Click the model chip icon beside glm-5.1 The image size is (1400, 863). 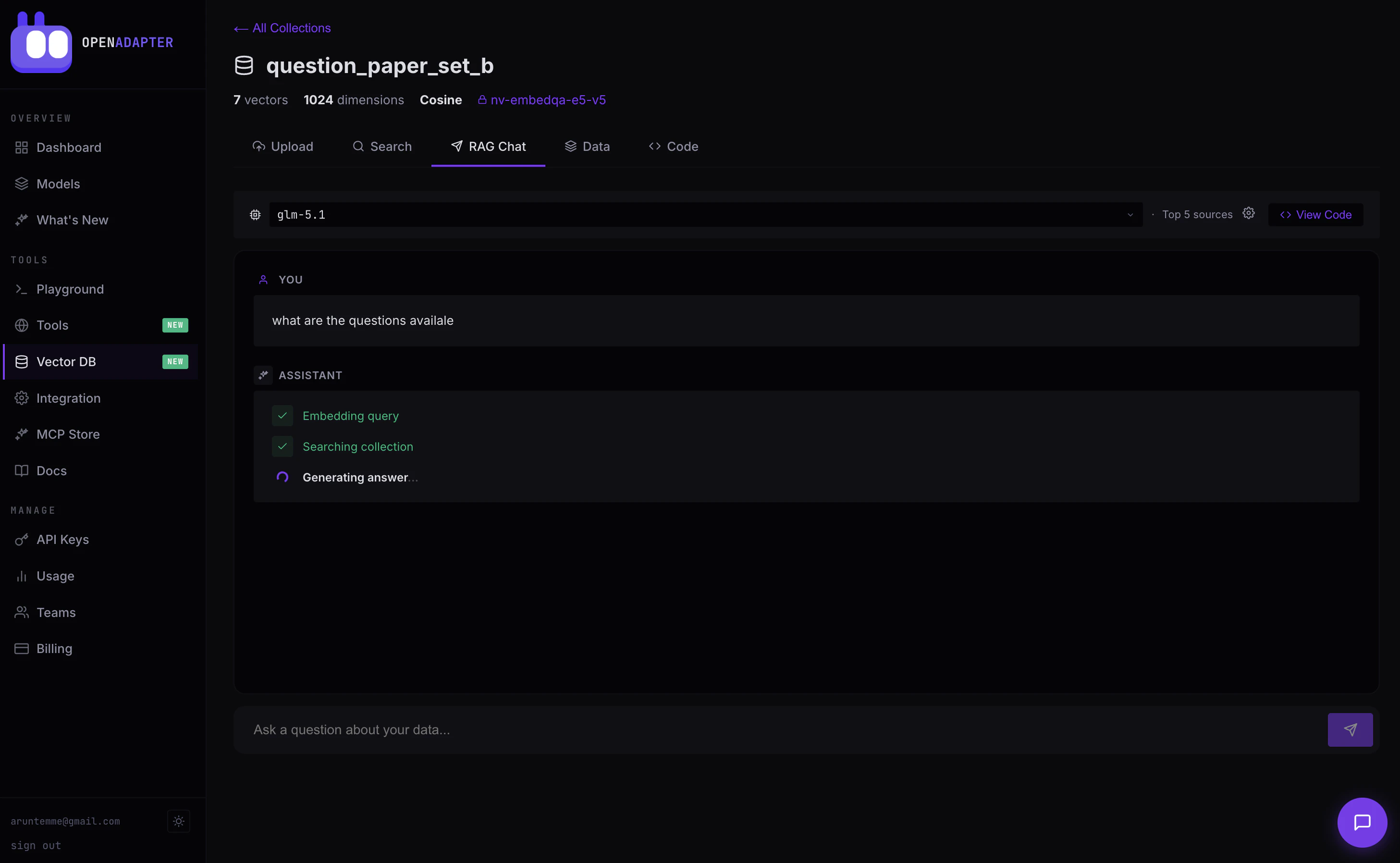coord(255,215)
